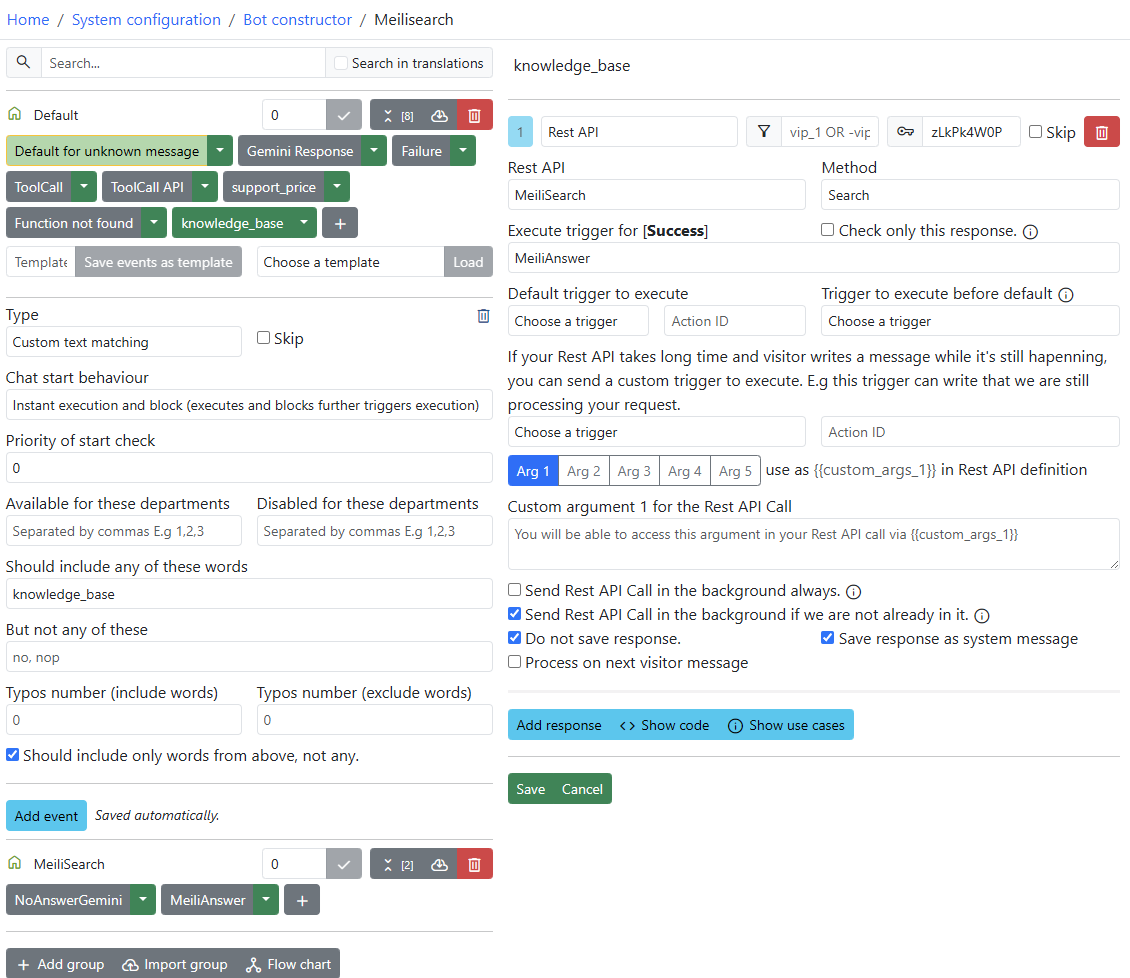Switch to Arg 2 tab
This screenshot has width=1130, height=978.
click(x=584, y=471)
